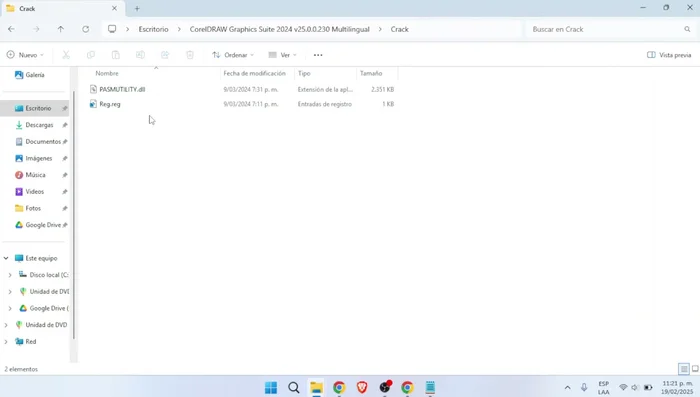700x397 pixels.
Task: Click the PC icon in address bar
Action: (112, 29)
